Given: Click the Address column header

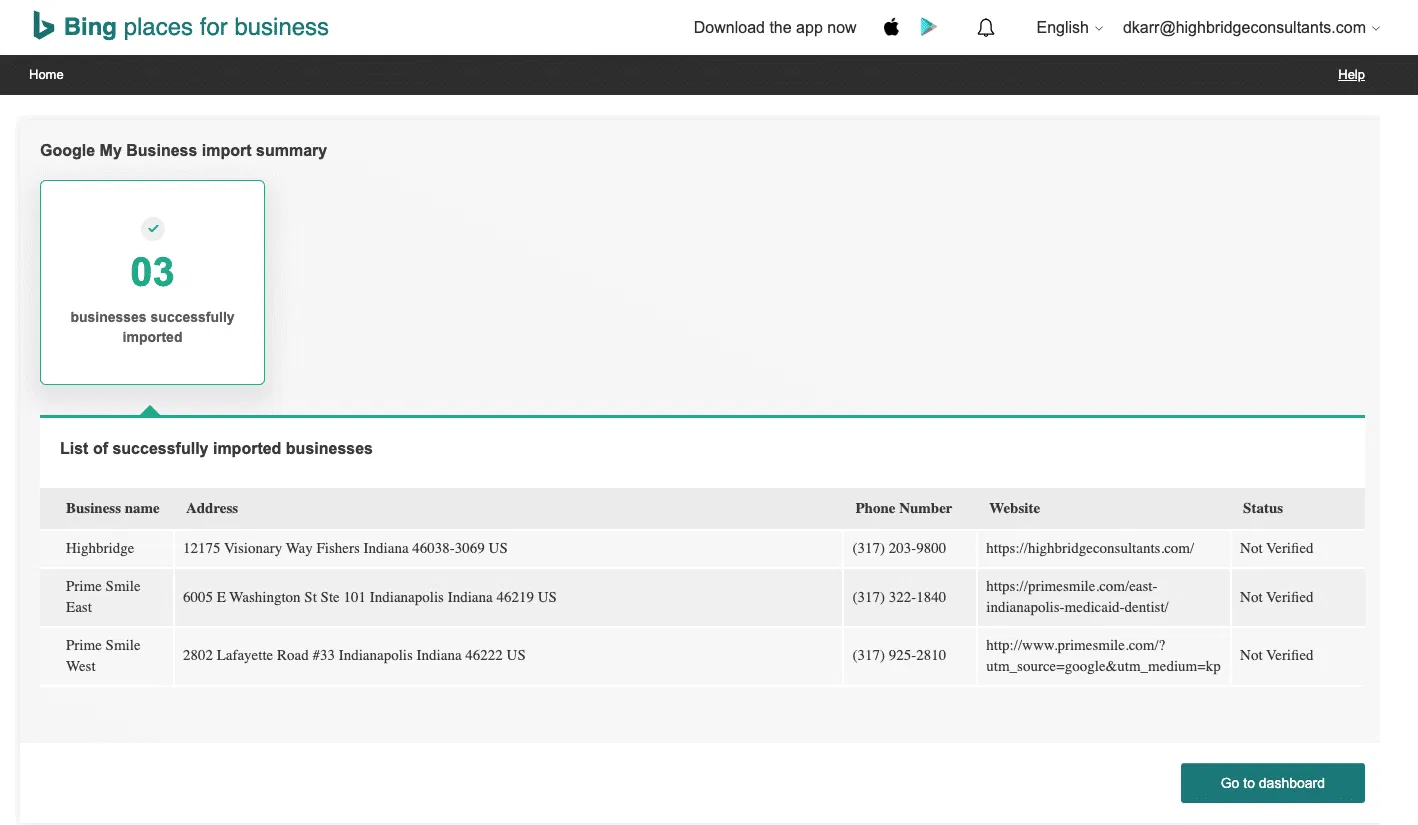Looking at the screenshot, I should click(212, 508).
